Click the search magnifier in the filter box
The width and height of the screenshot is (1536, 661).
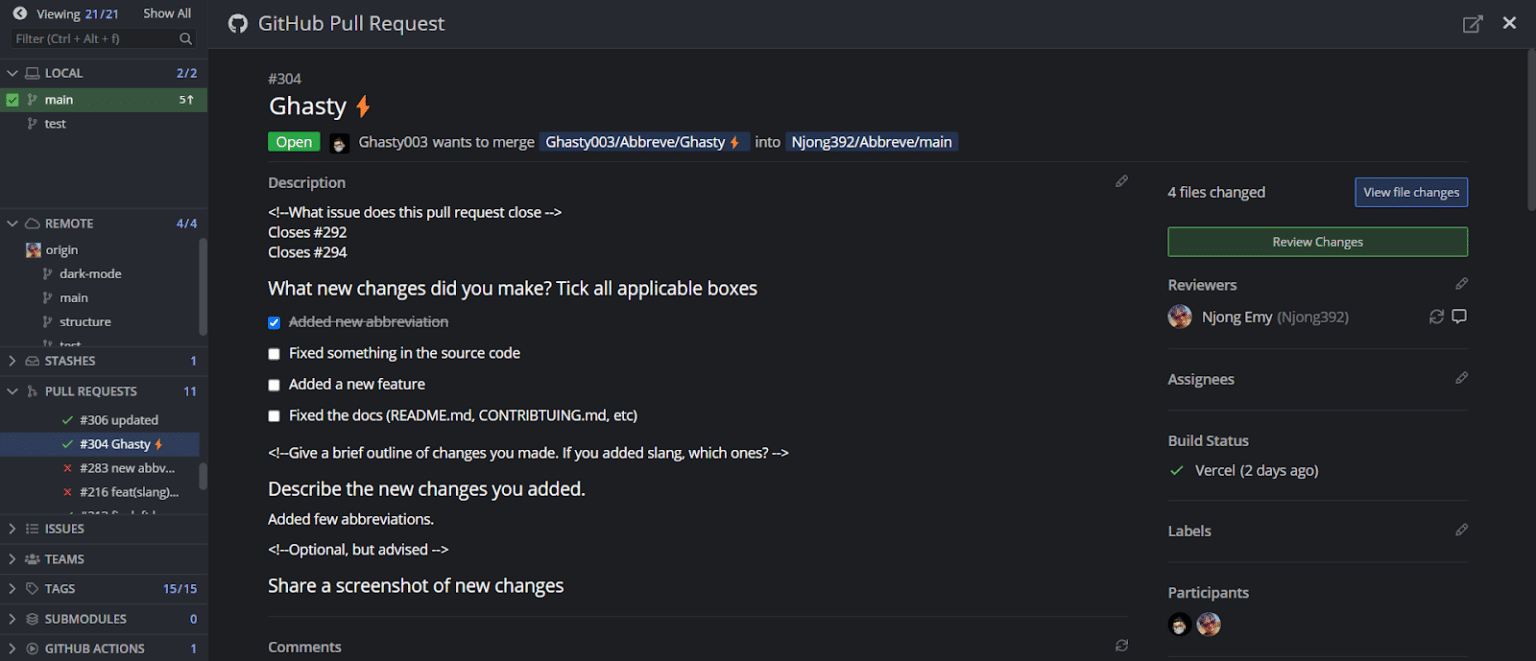[x=185, y=38]
